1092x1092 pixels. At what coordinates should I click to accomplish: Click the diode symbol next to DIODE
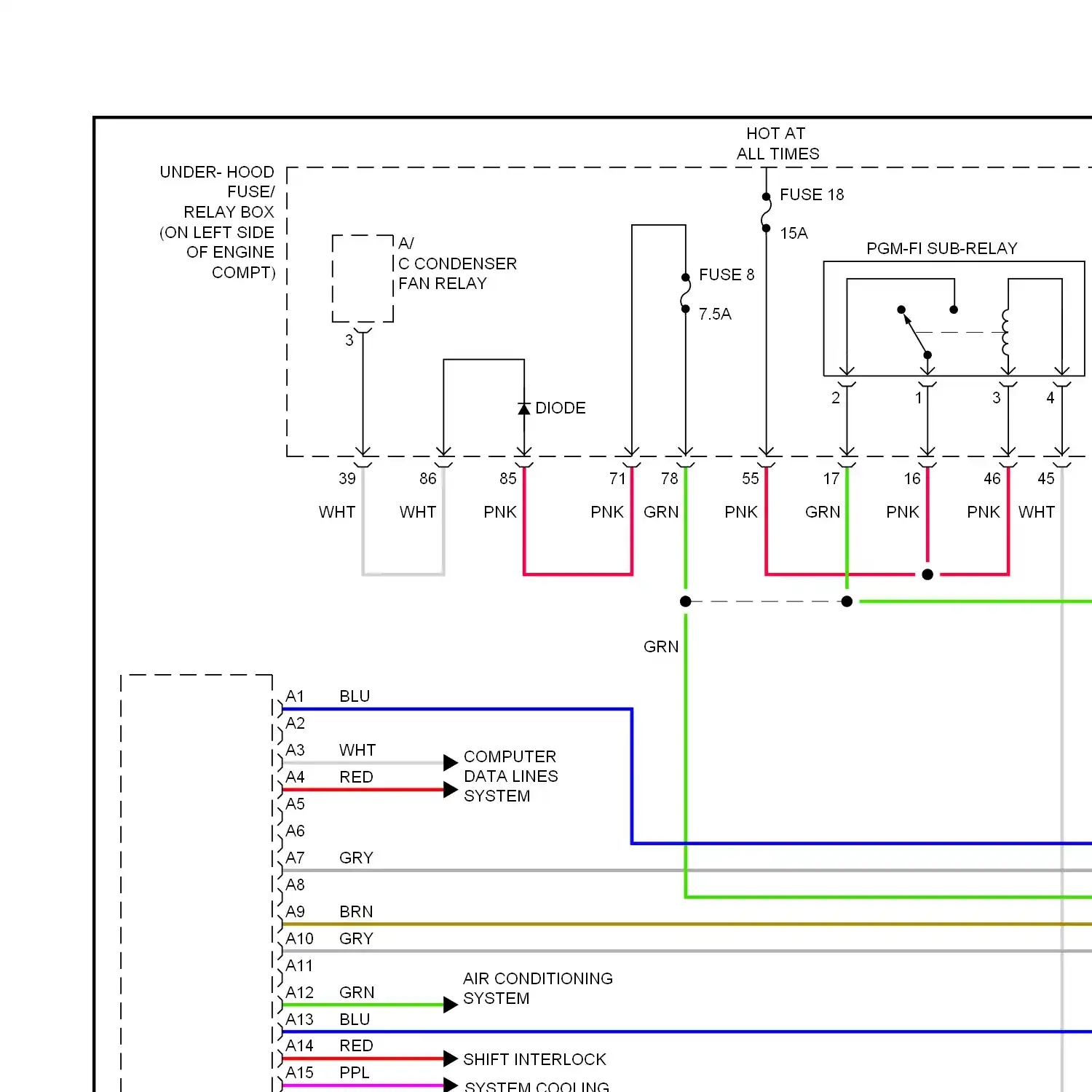coord(524,408)
